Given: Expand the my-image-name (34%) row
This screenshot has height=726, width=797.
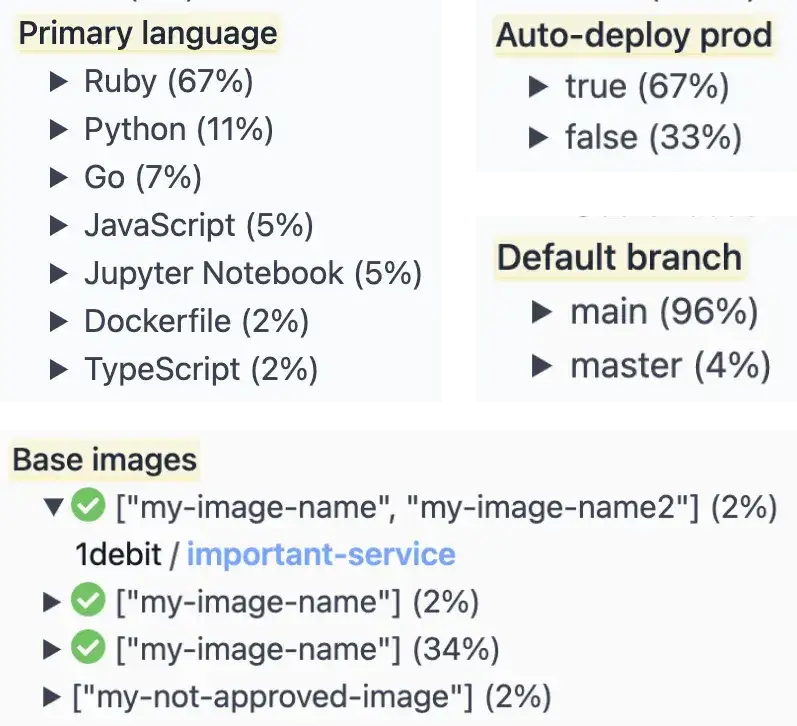Looking at the screenshot, I should point(52,650).
